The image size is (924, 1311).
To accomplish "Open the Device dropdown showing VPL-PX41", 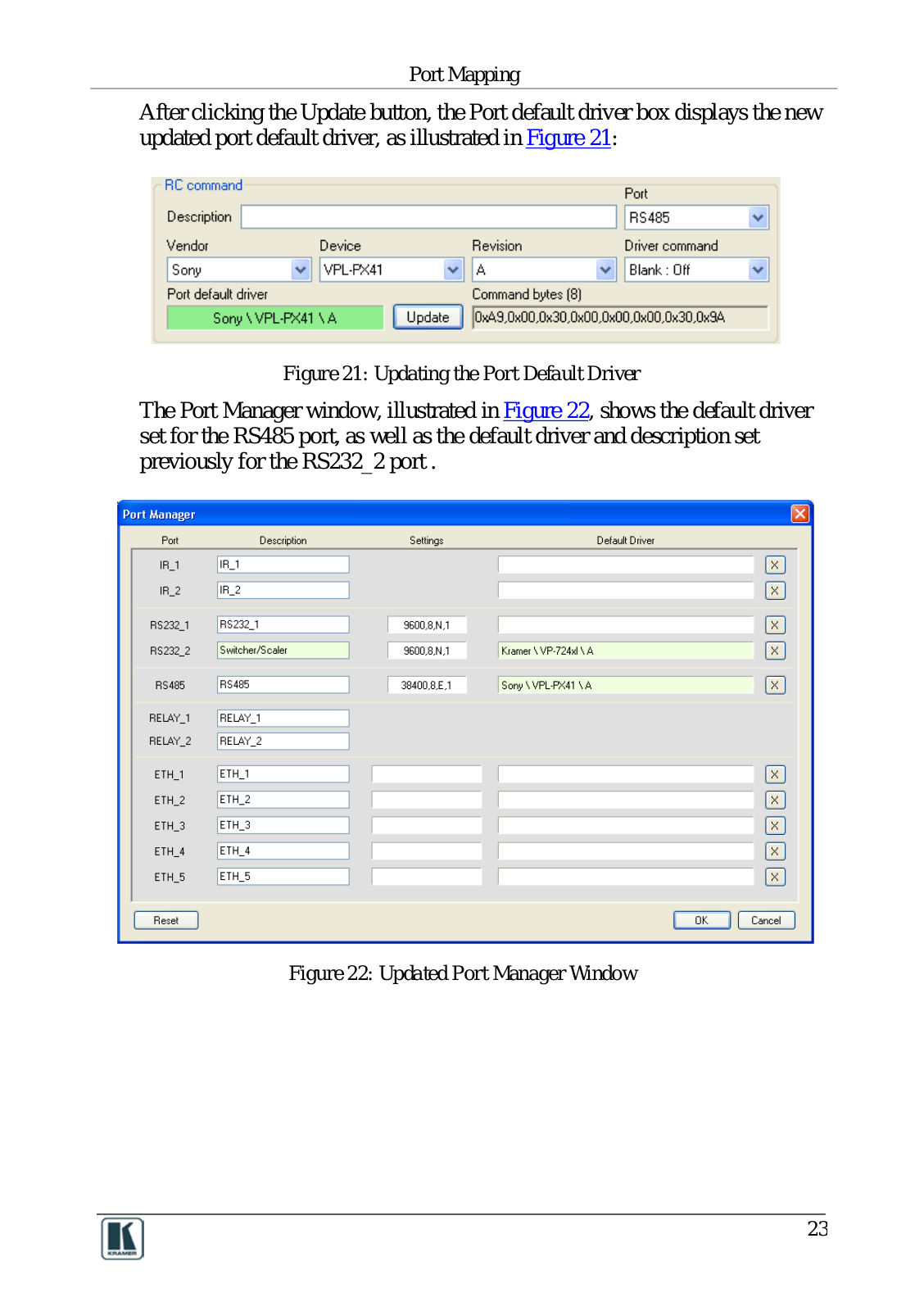I will coord(453,270).
